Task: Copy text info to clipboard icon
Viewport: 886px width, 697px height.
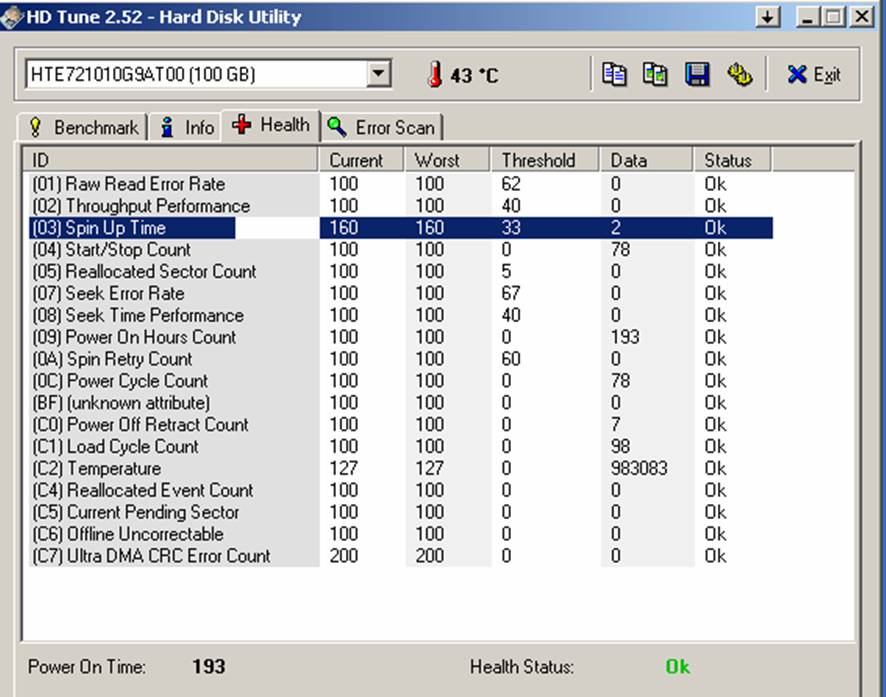Action: tap(614, 75)
